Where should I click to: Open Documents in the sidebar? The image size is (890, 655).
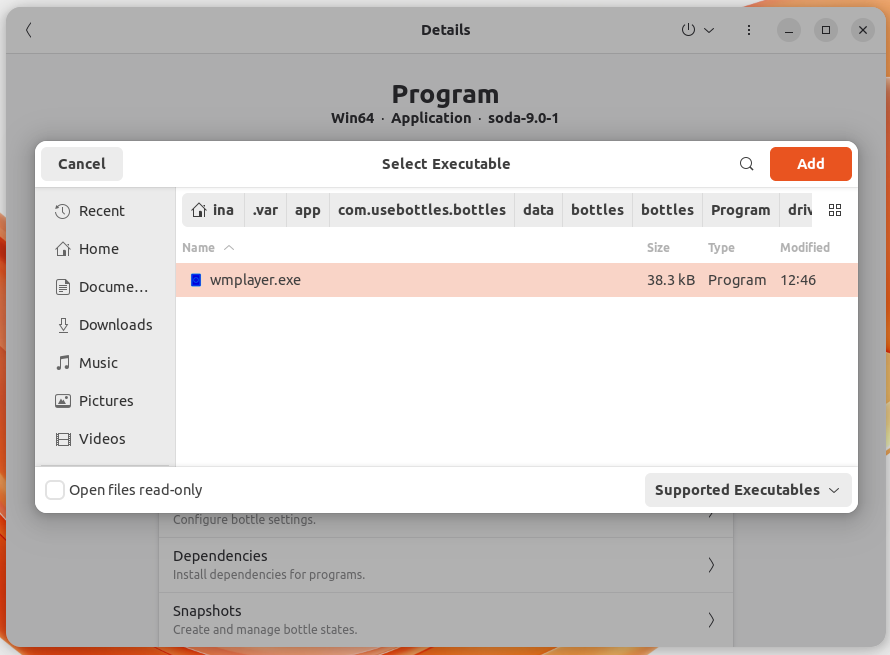pyautogui.click(x=106, y=287)
